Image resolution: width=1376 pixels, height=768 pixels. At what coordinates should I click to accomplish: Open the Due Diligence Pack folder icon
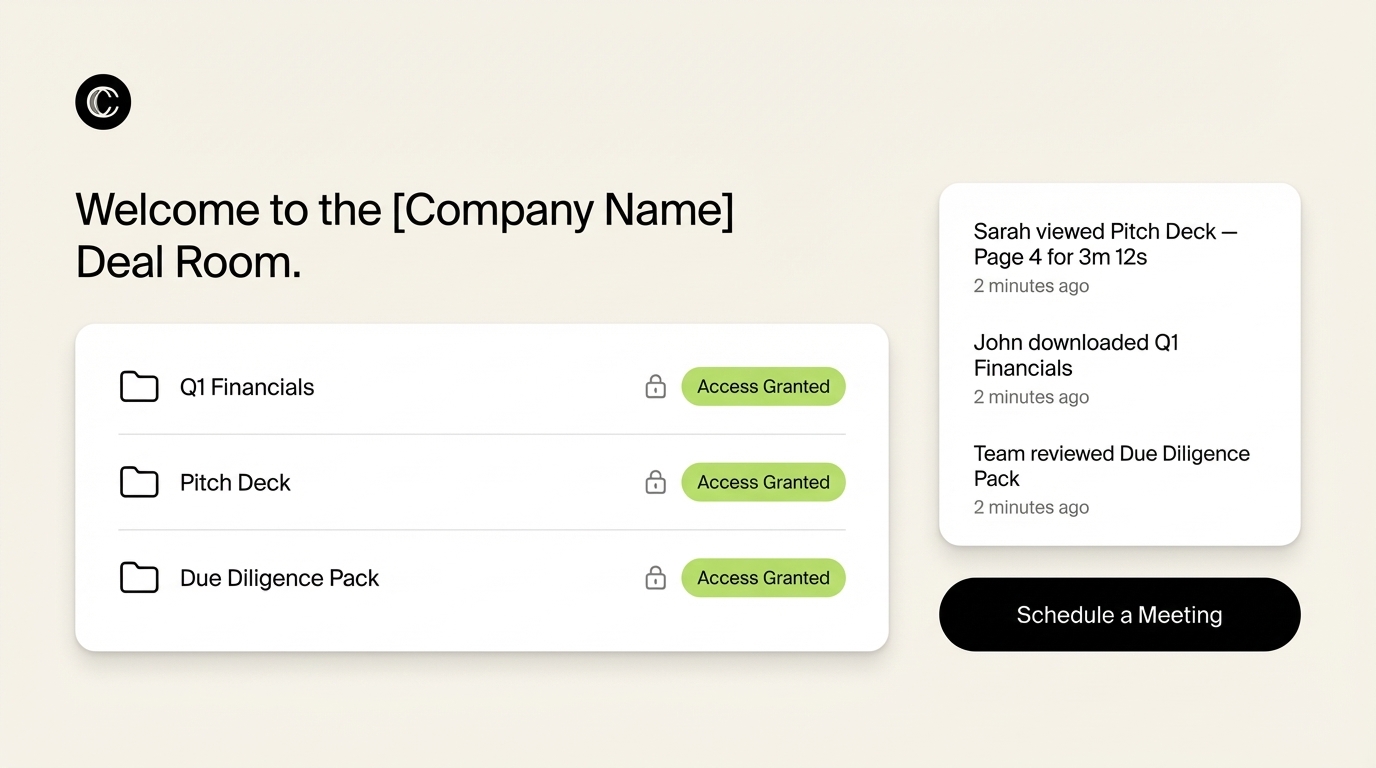click(140, 578)
